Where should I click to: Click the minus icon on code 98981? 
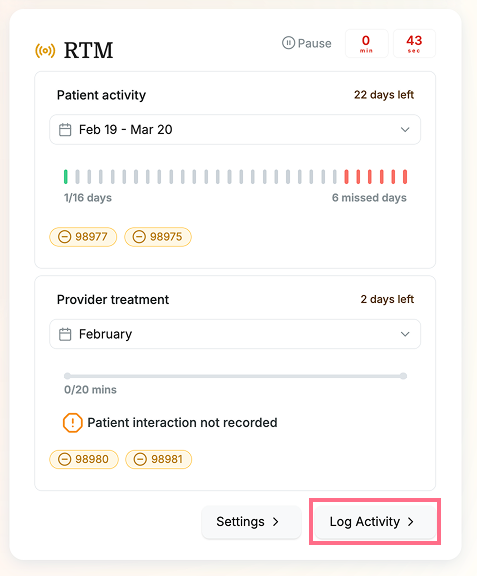click(x=140, y=460)
